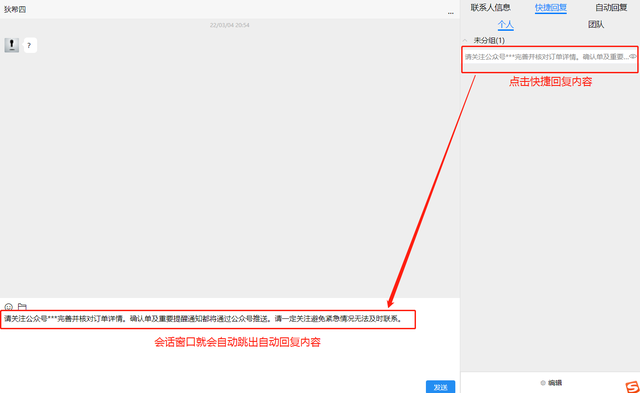Click the Sogou input method icon

click(x=632, y=387)
